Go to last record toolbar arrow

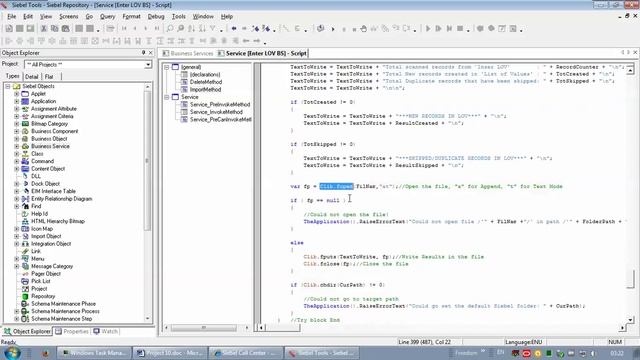tap(157, 29)
